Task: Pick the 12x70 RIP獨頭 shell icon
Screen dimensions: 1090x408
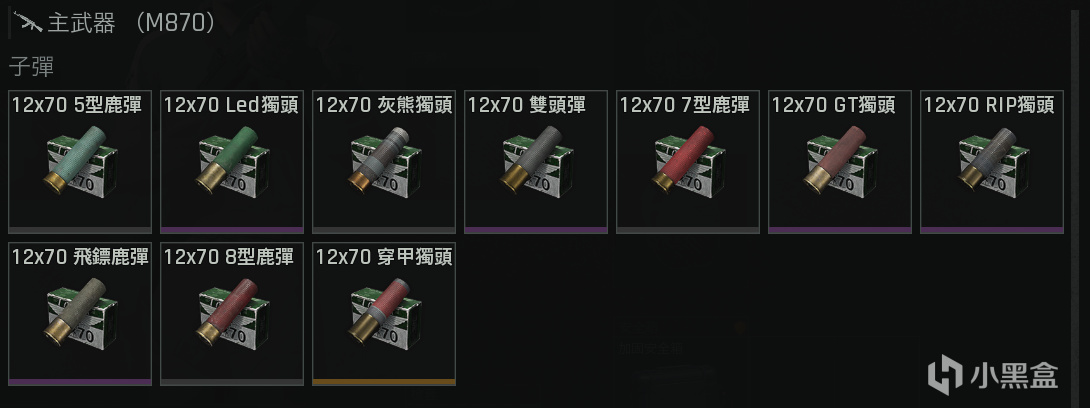Action: 992,161
